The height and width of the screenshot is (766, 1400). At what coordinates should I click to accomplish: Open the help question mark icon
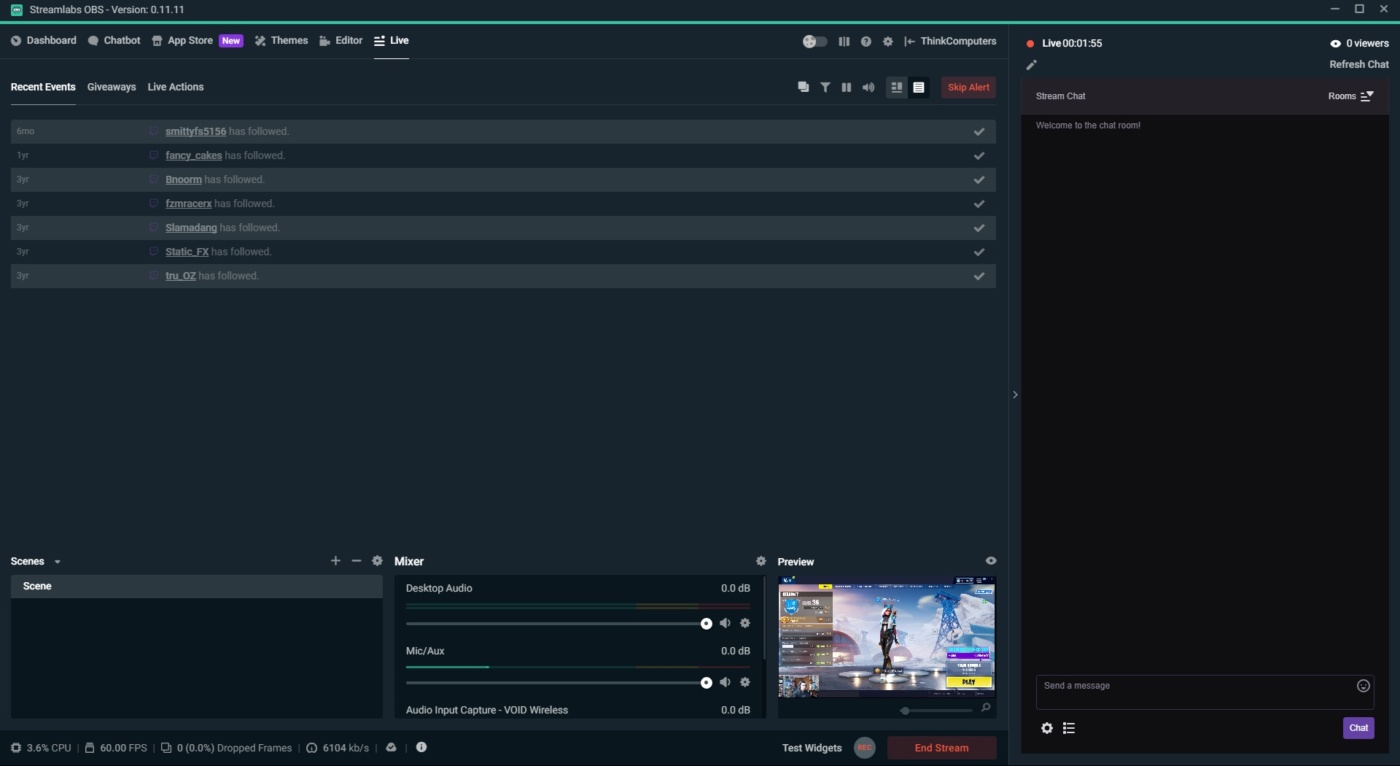[x=866, y=41]
